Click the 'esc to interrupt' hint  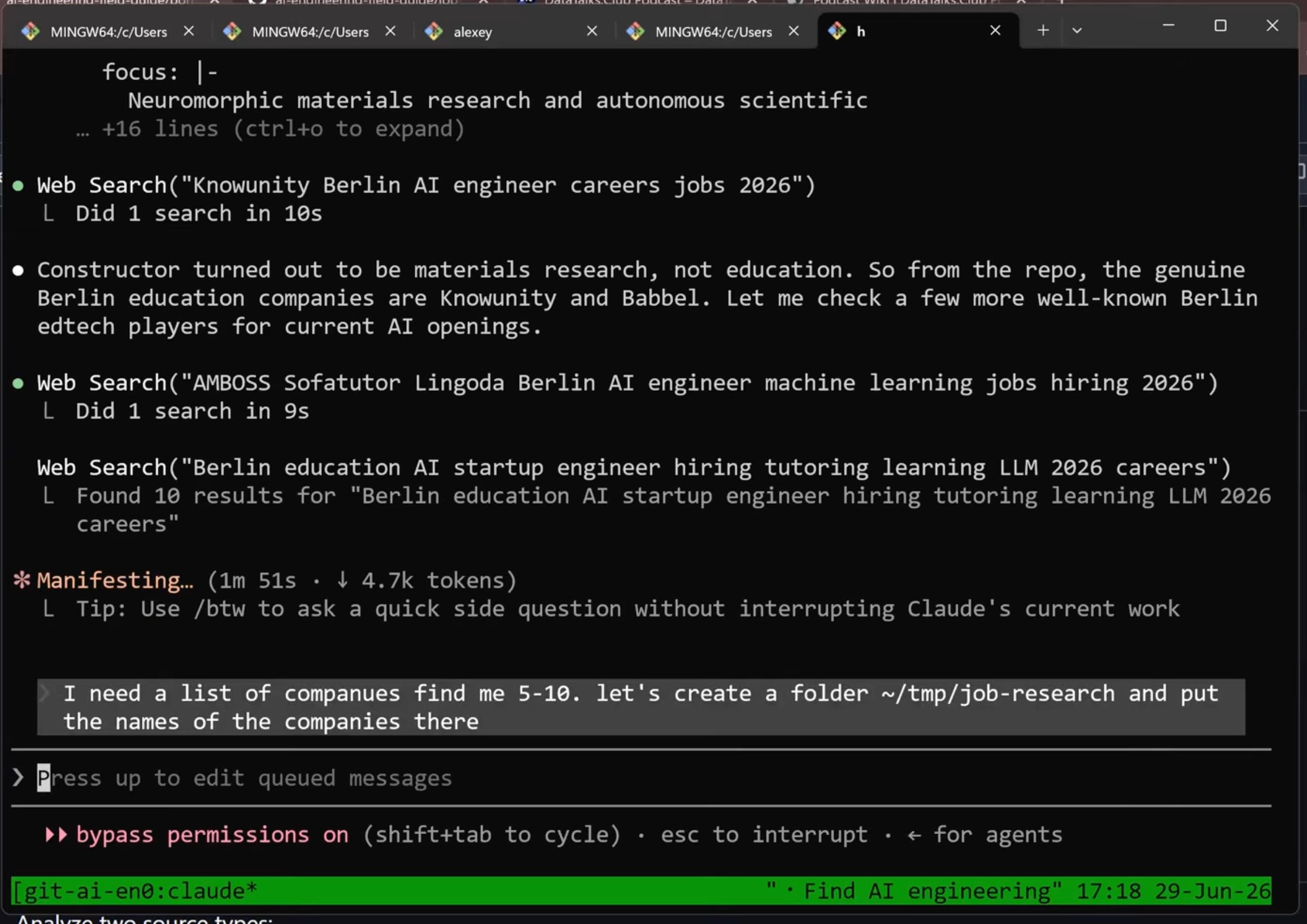(x=764, y=835)
